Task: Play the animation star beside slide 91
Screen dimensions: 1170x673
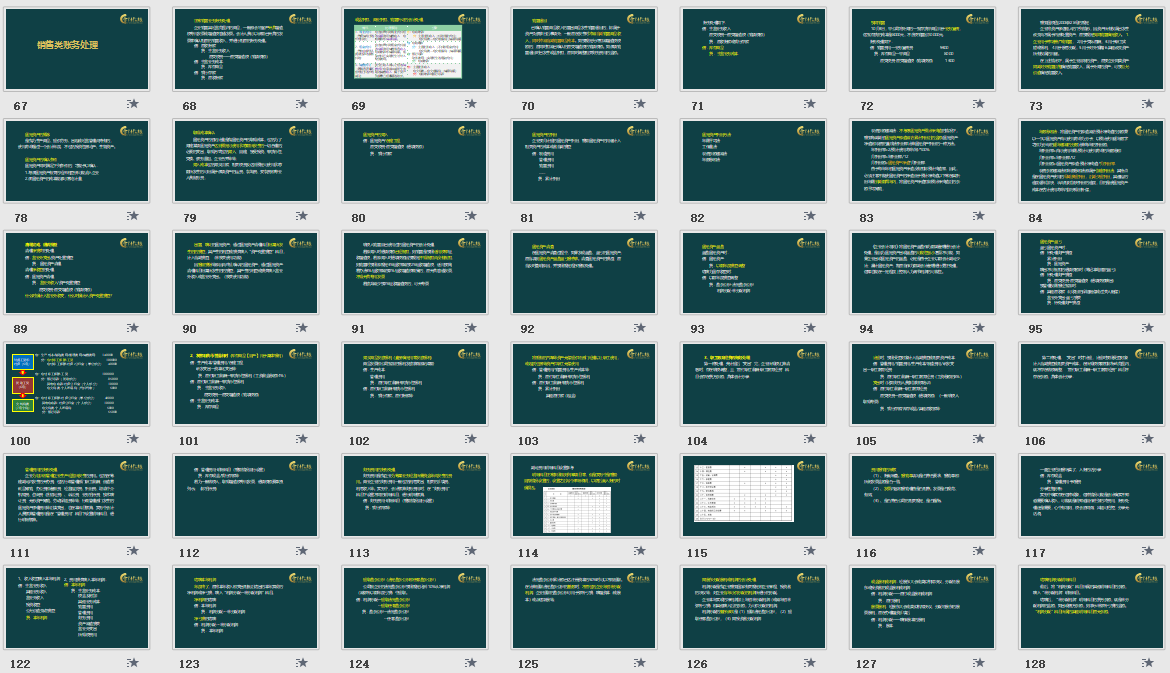Action: (471, 328)
